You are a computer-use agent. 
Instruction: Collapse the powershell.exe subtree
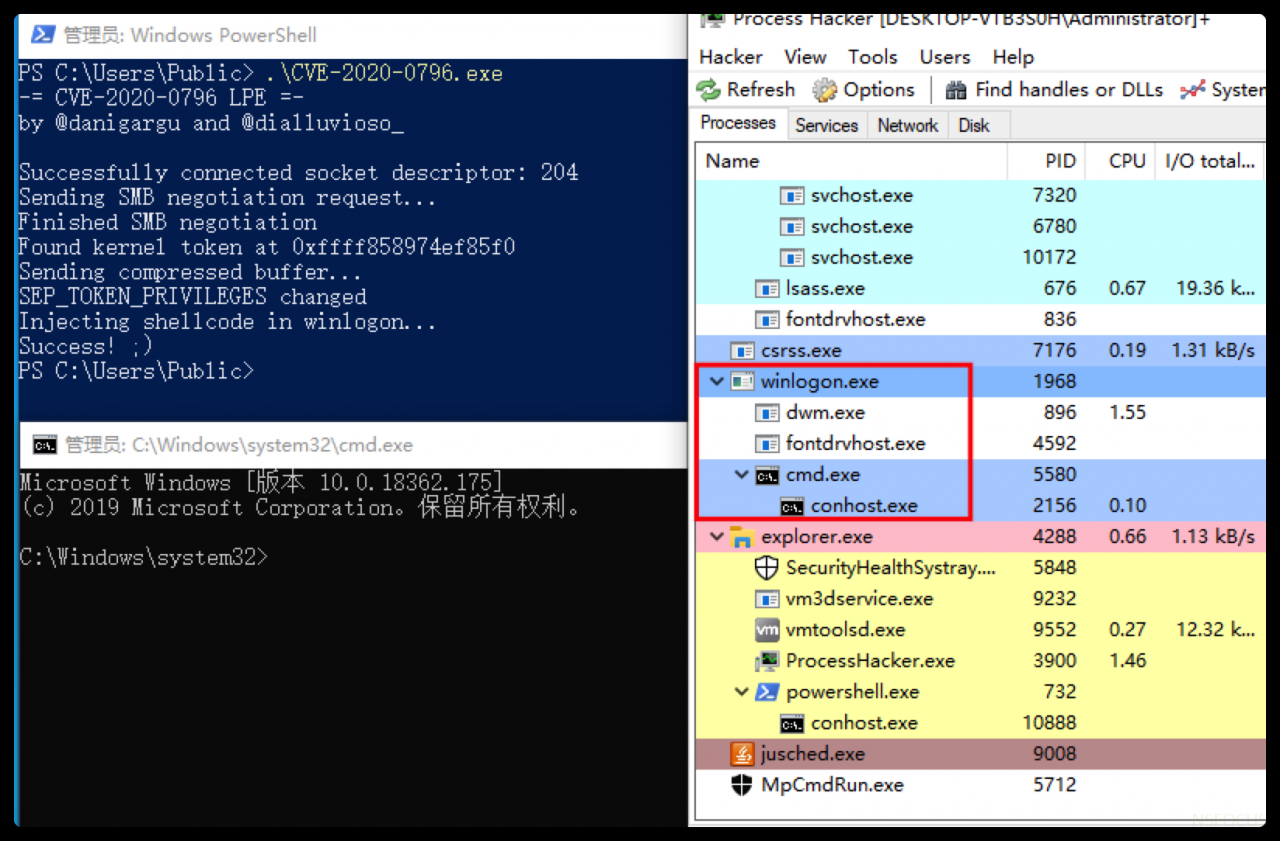tap(741, 692)
